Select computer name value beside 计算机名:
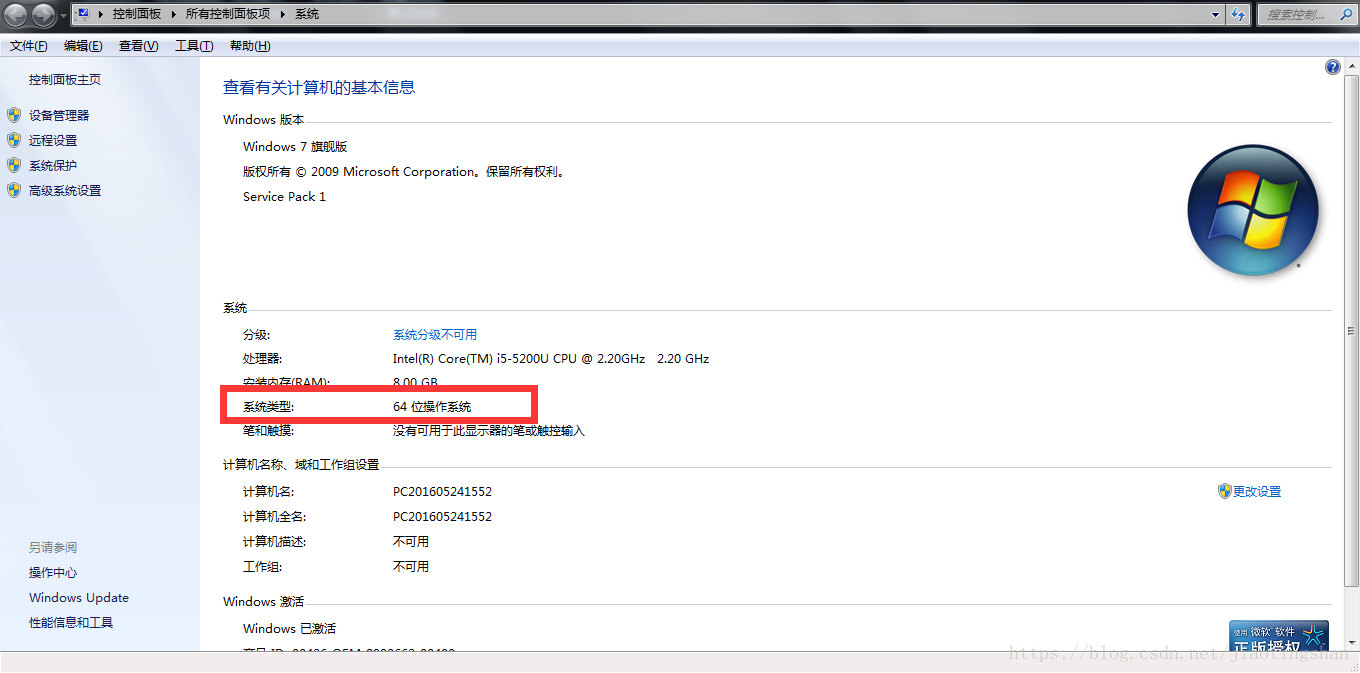 (442, 492)
